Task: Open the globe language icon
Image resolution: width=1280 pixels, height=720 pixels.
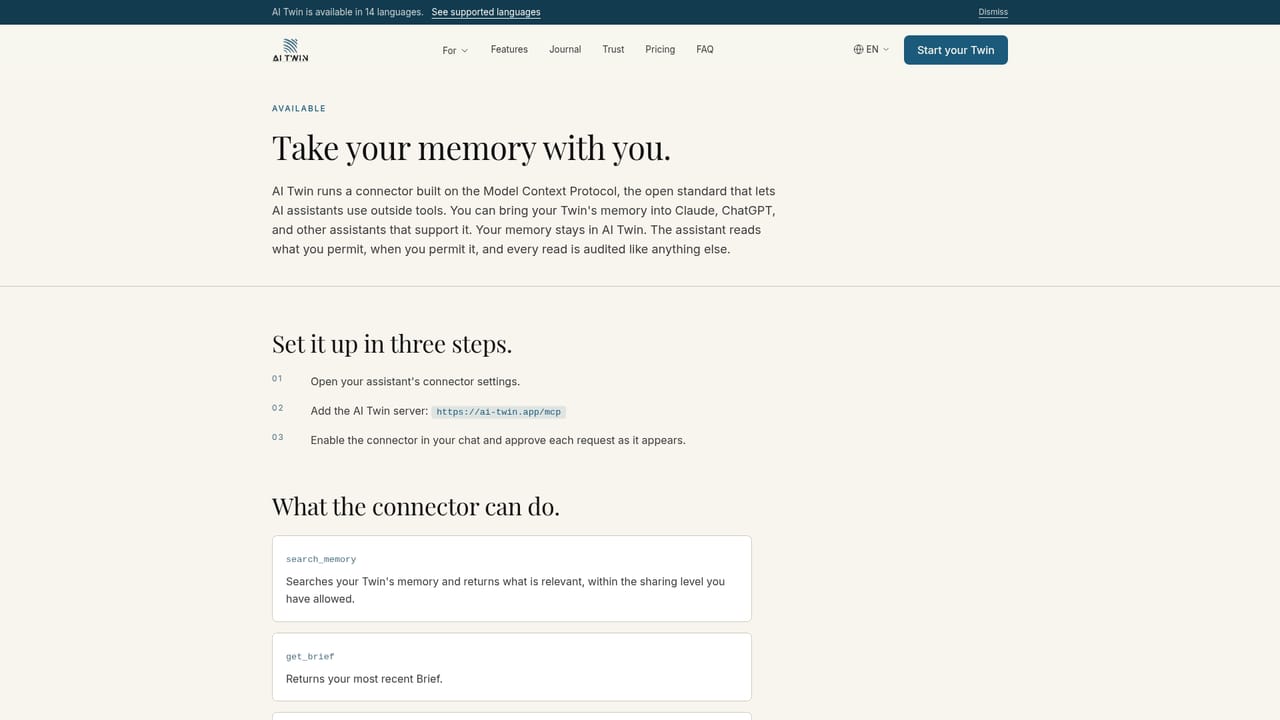Action: [858, 49]
